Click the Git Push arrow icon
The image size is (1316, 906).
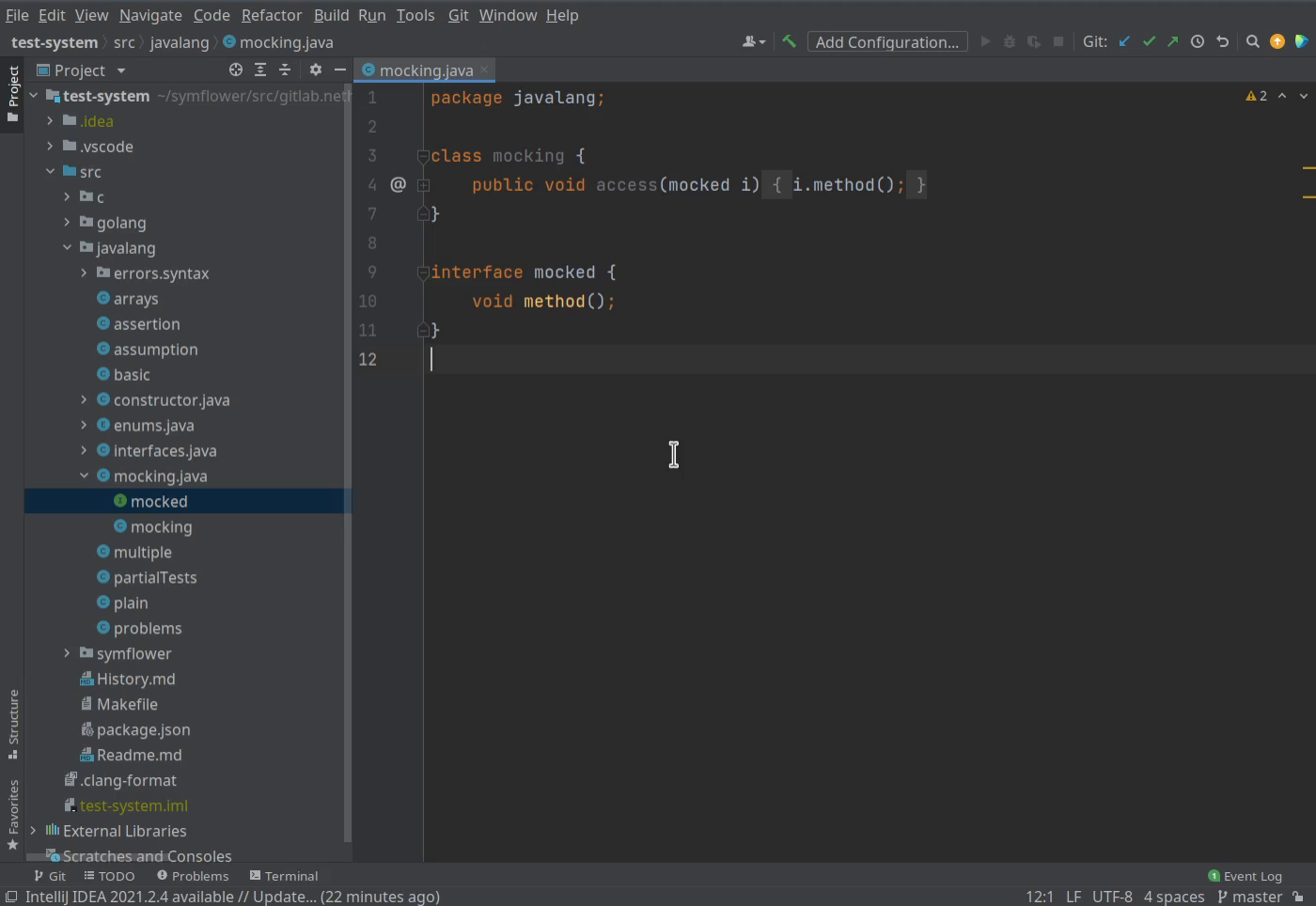(x=1173, y=41)
